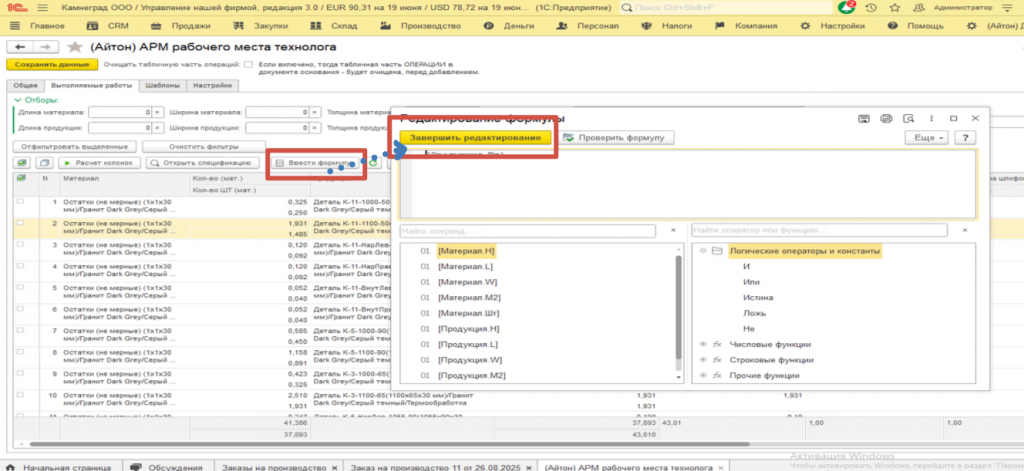Click the preview icon in formula dialog
The image size is (1024, 471).
[908, 118]
